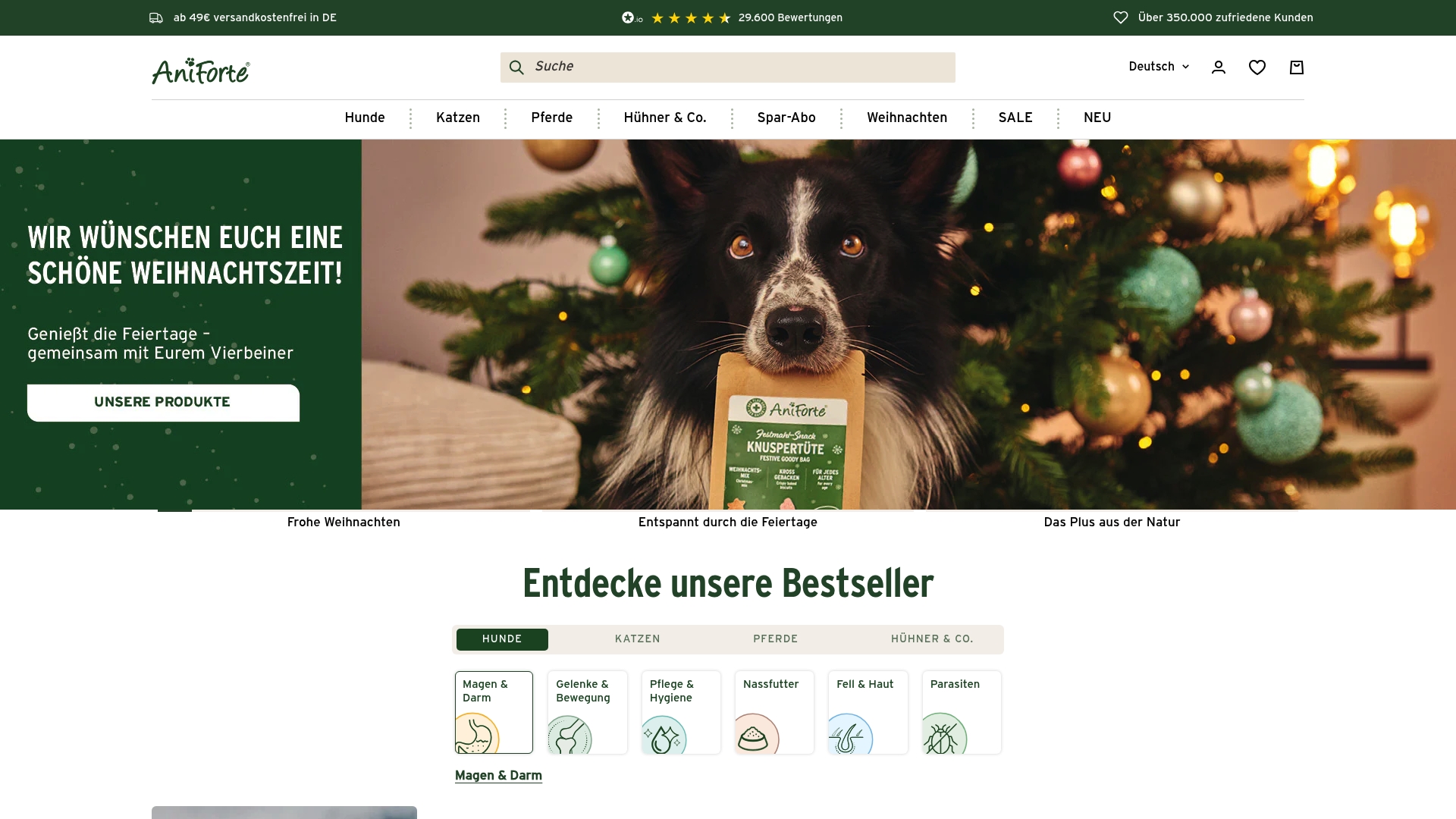
Task: Click the AniForte logo
Action: tap(199, 71)
